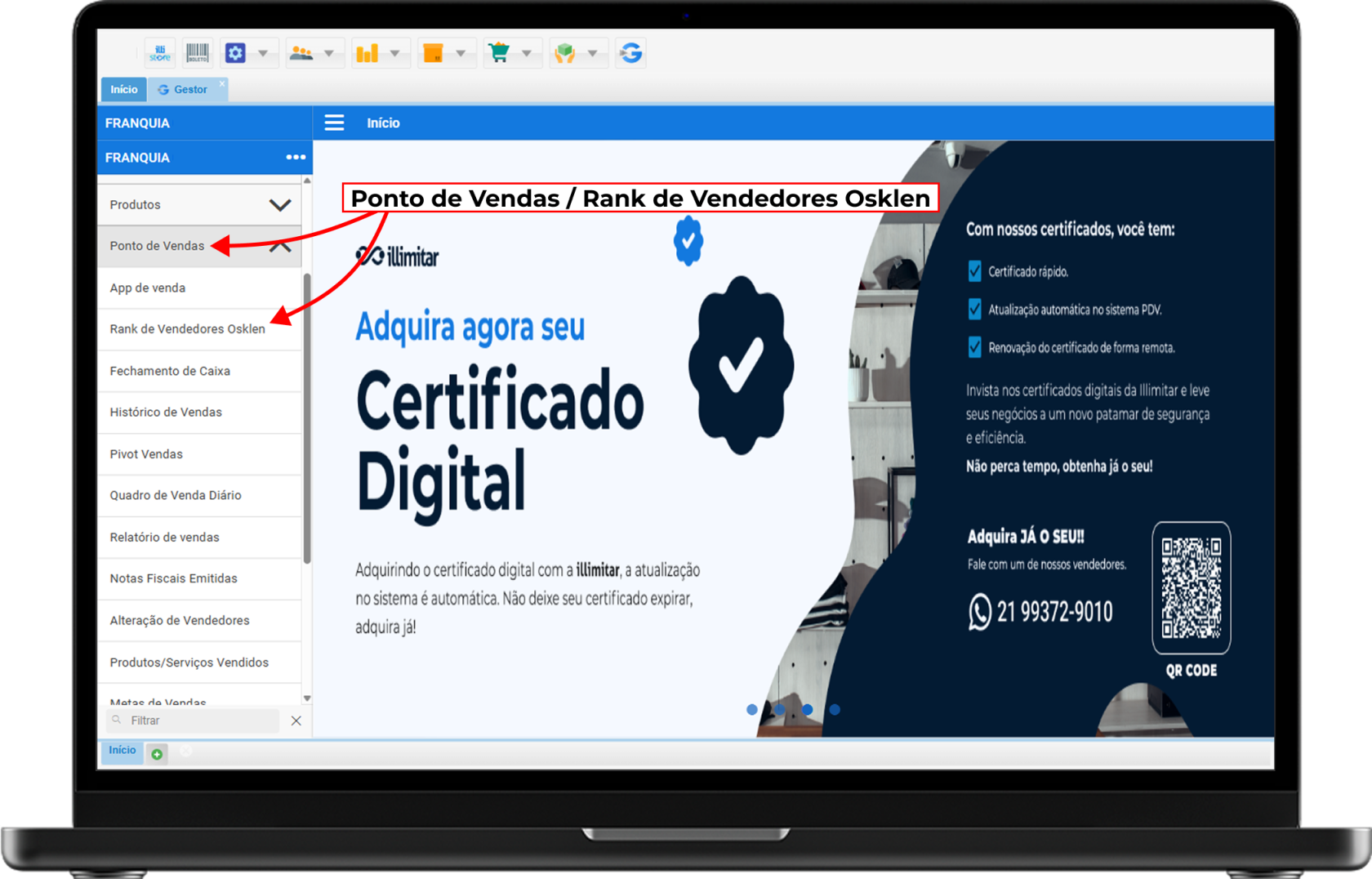Click the people group icon

click(302, 54)
